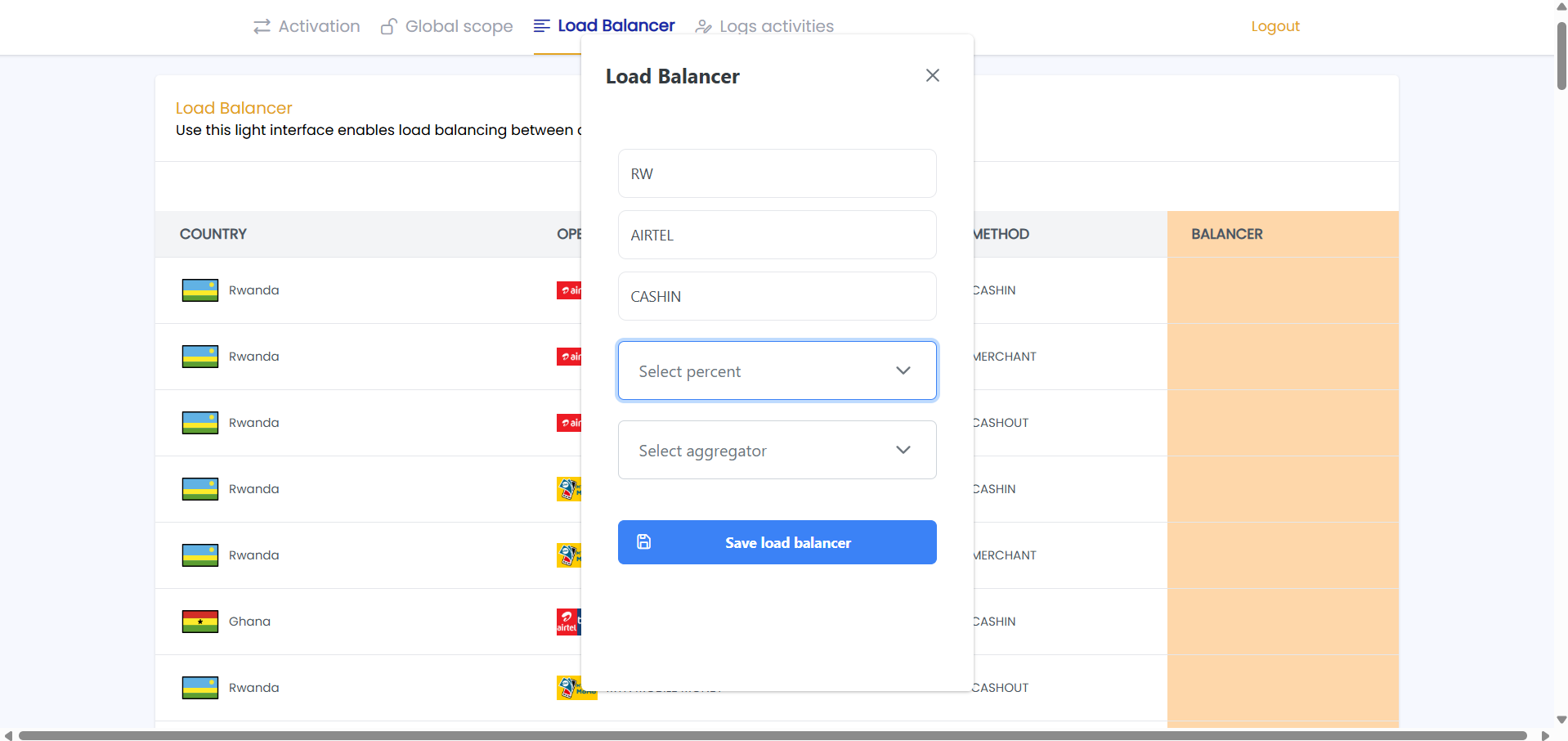Click the right vertical scrollbar

coord(1559,49)
